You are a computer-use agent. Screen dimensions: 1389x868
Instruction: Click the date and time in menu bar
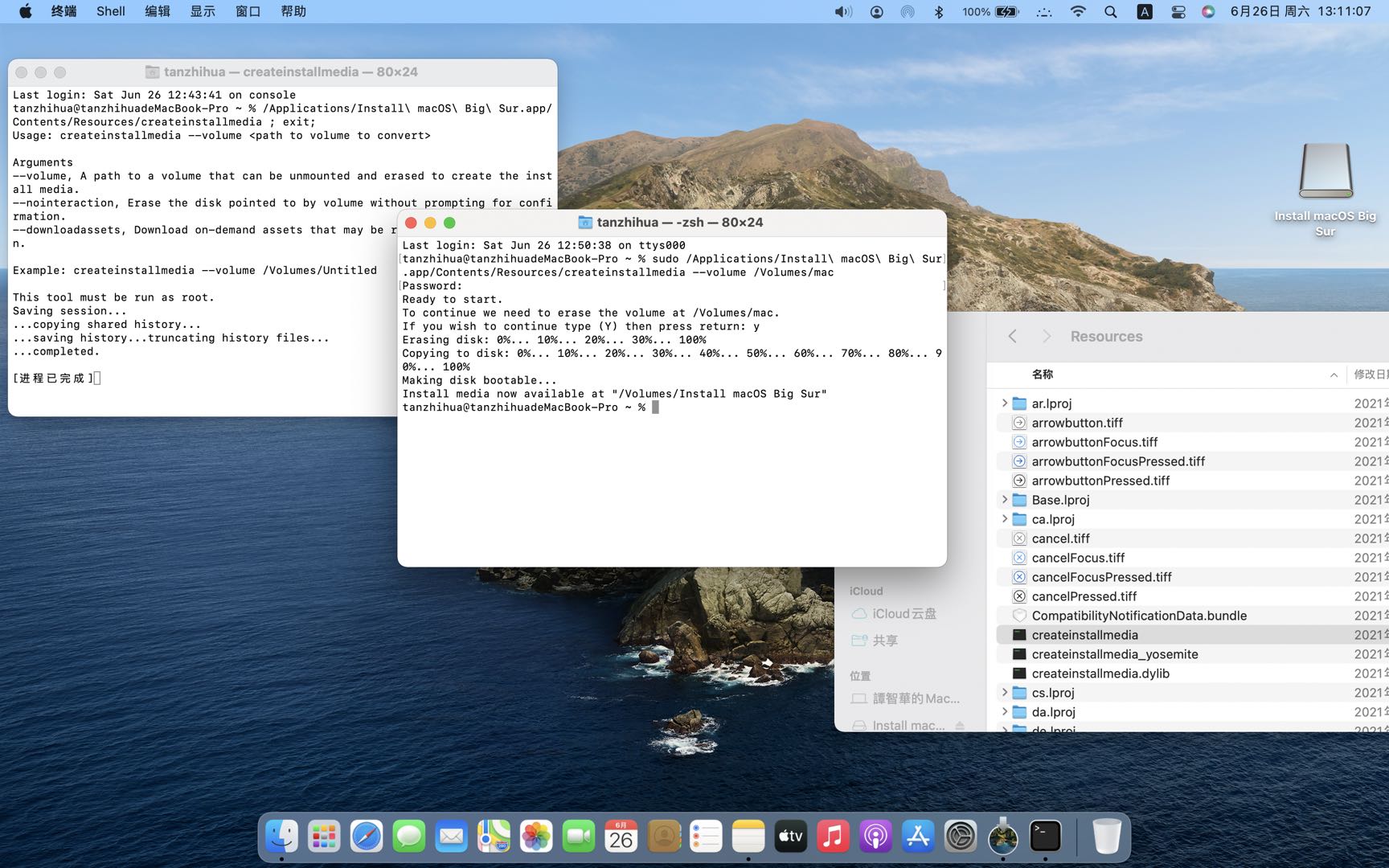[1300, 11]
